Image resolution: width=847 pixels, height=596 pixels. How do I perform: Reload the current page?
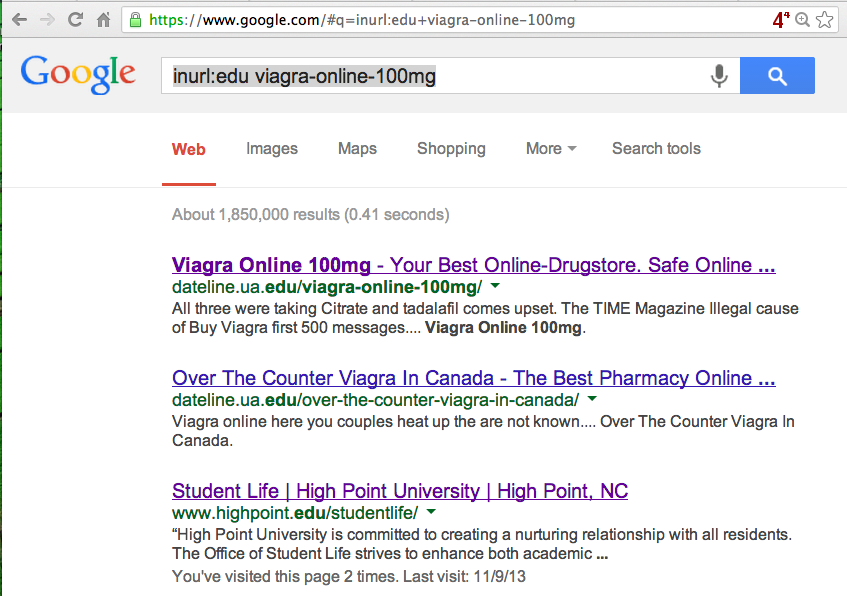pos(75,19)
